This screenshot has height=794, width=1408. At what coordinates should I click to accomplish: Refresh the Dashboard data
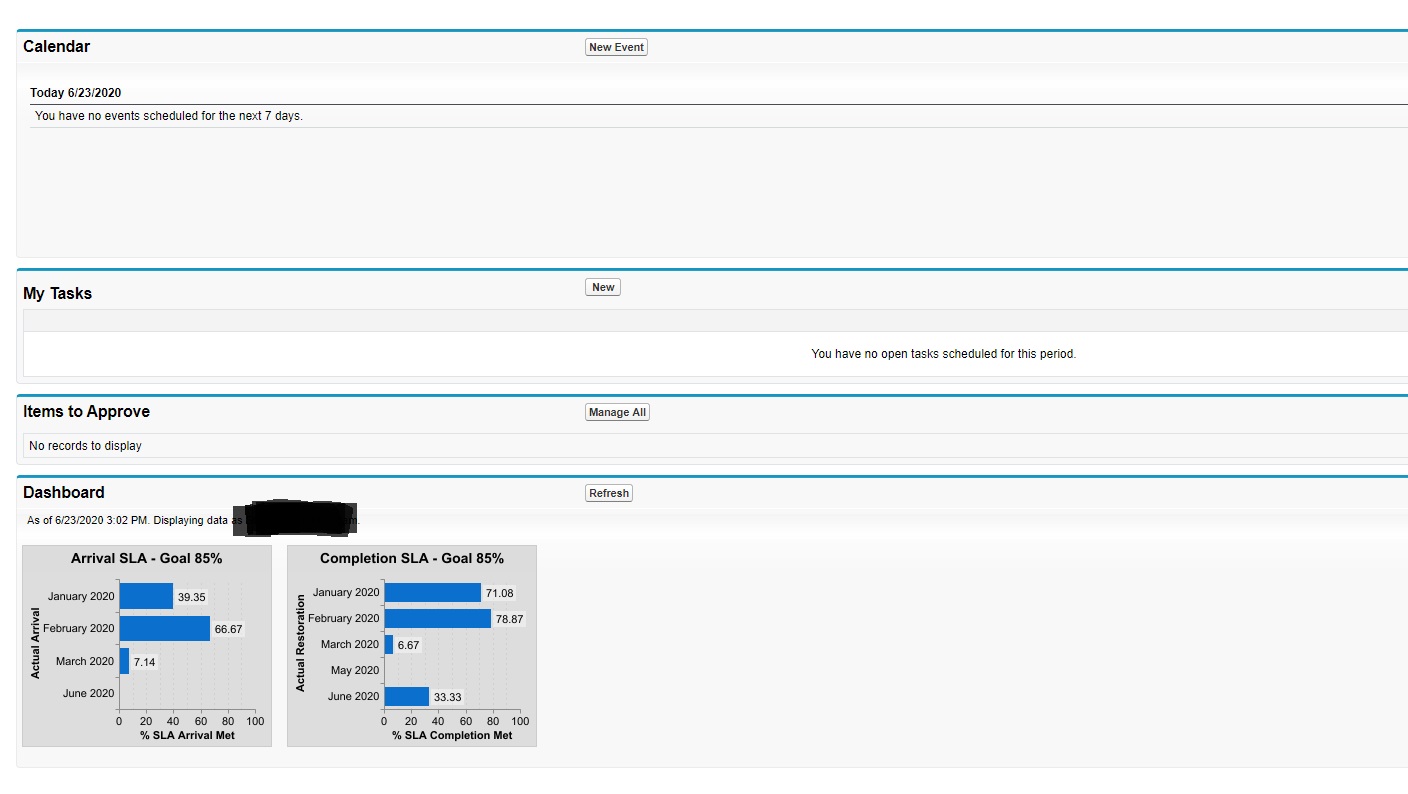(x=609, y=493)
